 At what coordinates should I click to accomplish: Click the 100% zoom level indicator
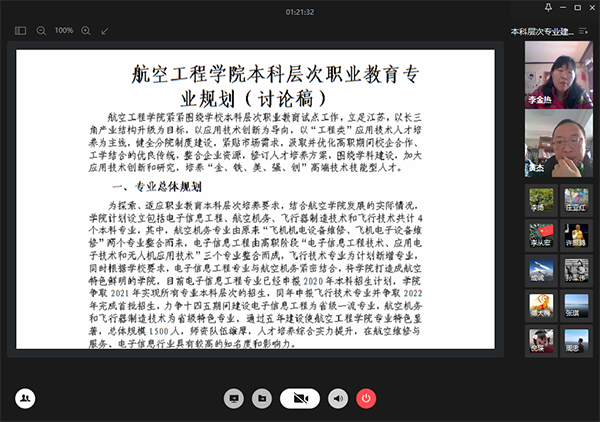[x=63, y=31]
